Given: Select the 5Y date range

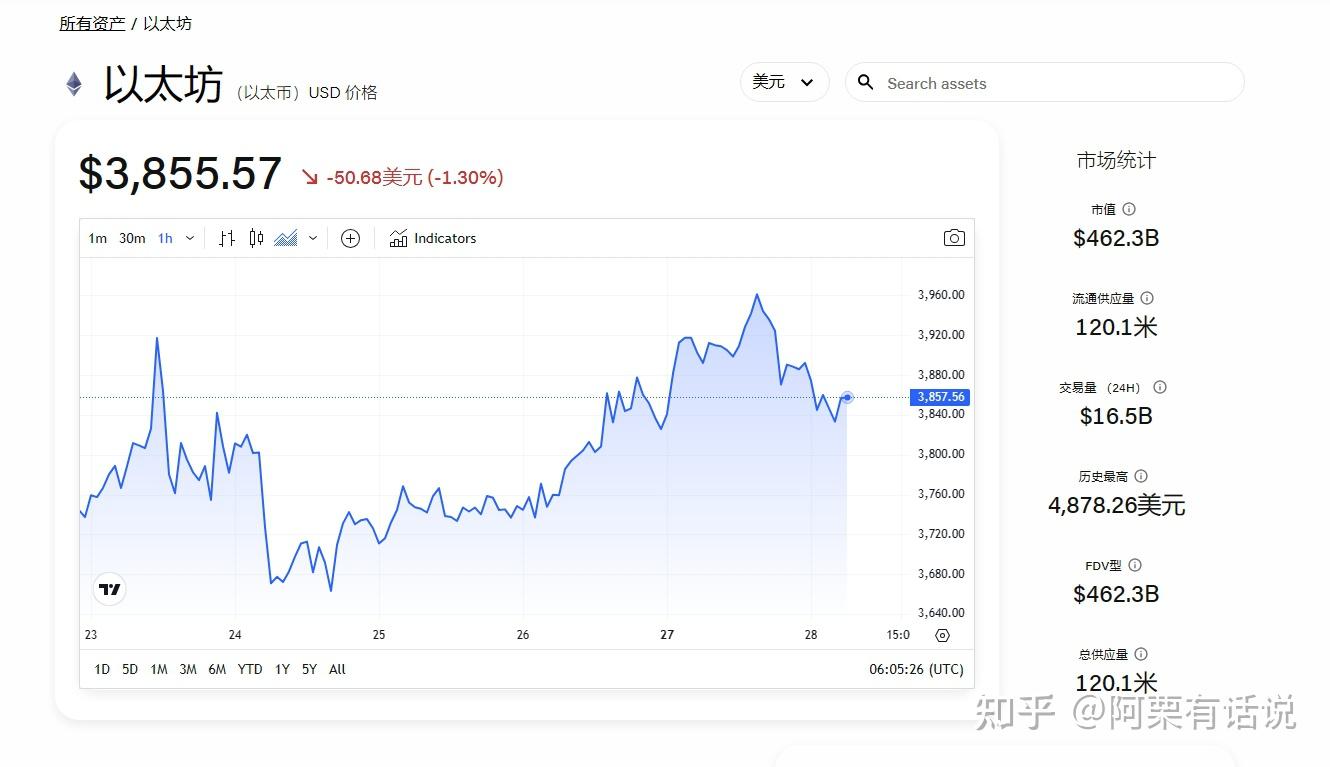Looking at the screenshot, I should pos(309,669).
